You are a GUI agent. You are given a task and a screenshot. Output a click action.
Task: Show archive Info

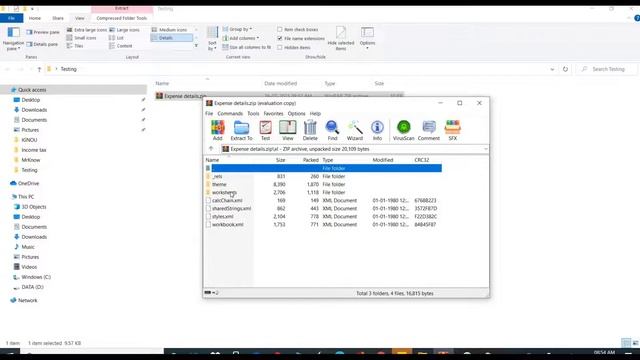click(x=377, y=131)
